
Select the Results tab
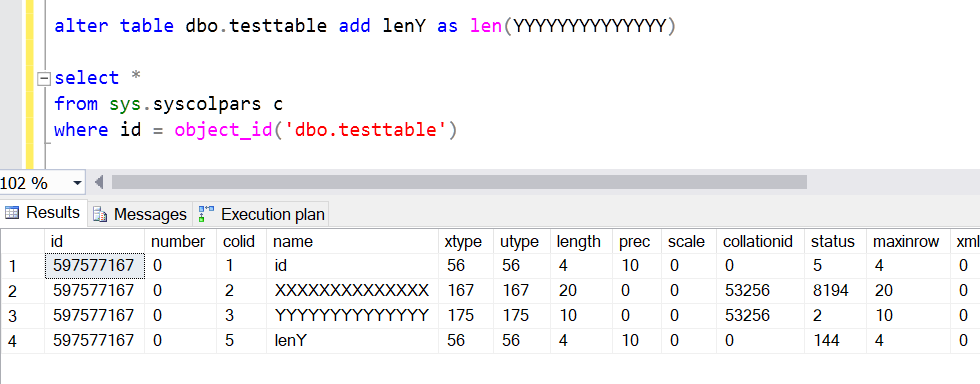click(43, 213)
